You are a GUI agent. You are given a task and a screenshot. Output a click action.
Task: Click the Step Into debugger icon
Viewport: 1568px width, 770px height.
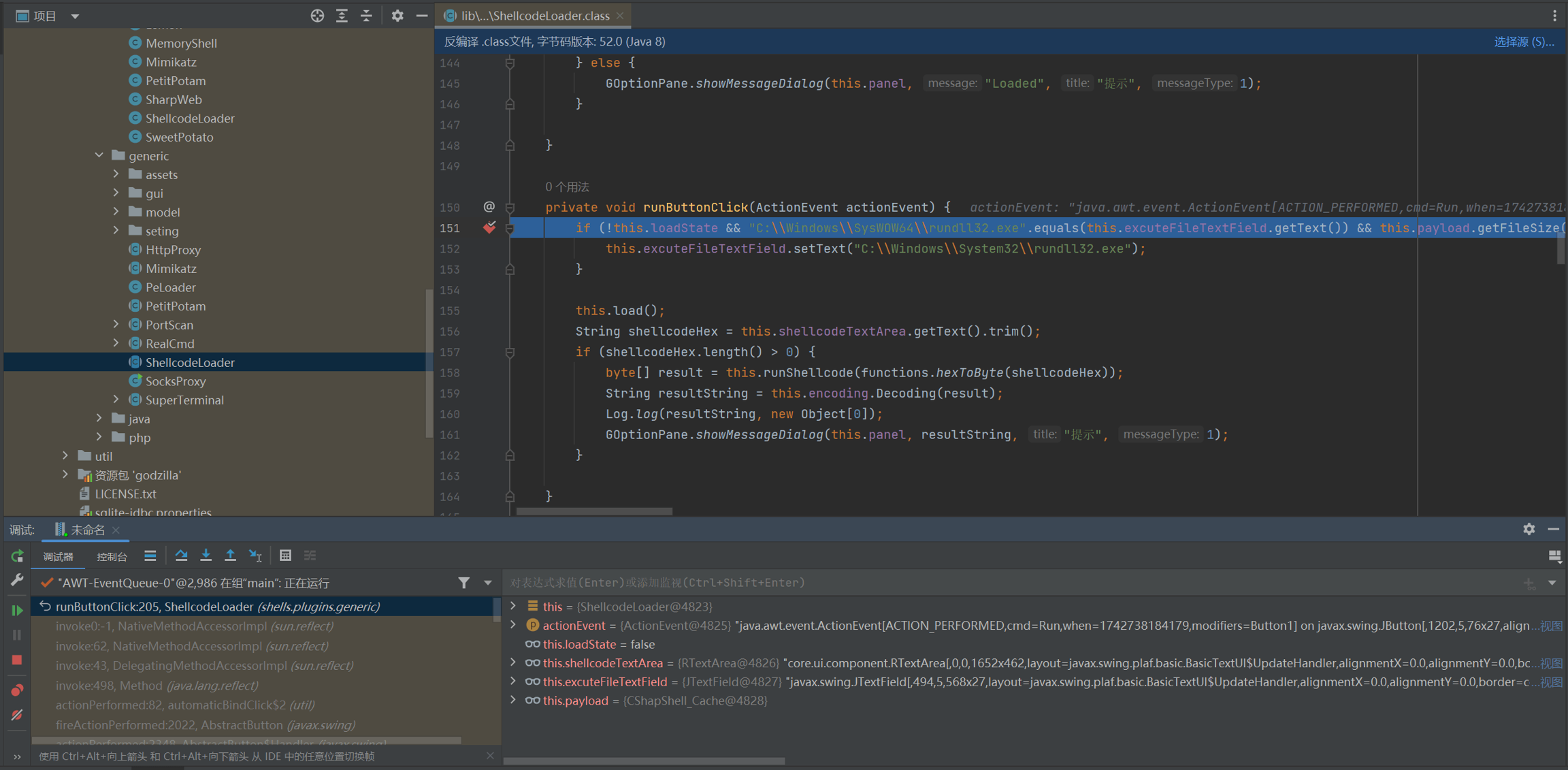[x=206, y=556]
